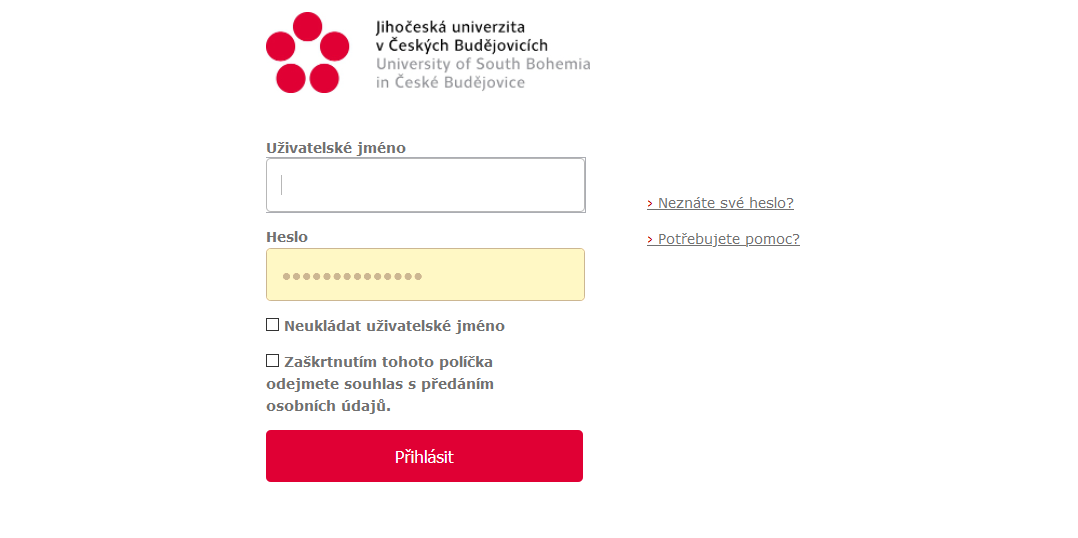Enable the Neukládat uživatelské jméno checkbox

point(272,324)
